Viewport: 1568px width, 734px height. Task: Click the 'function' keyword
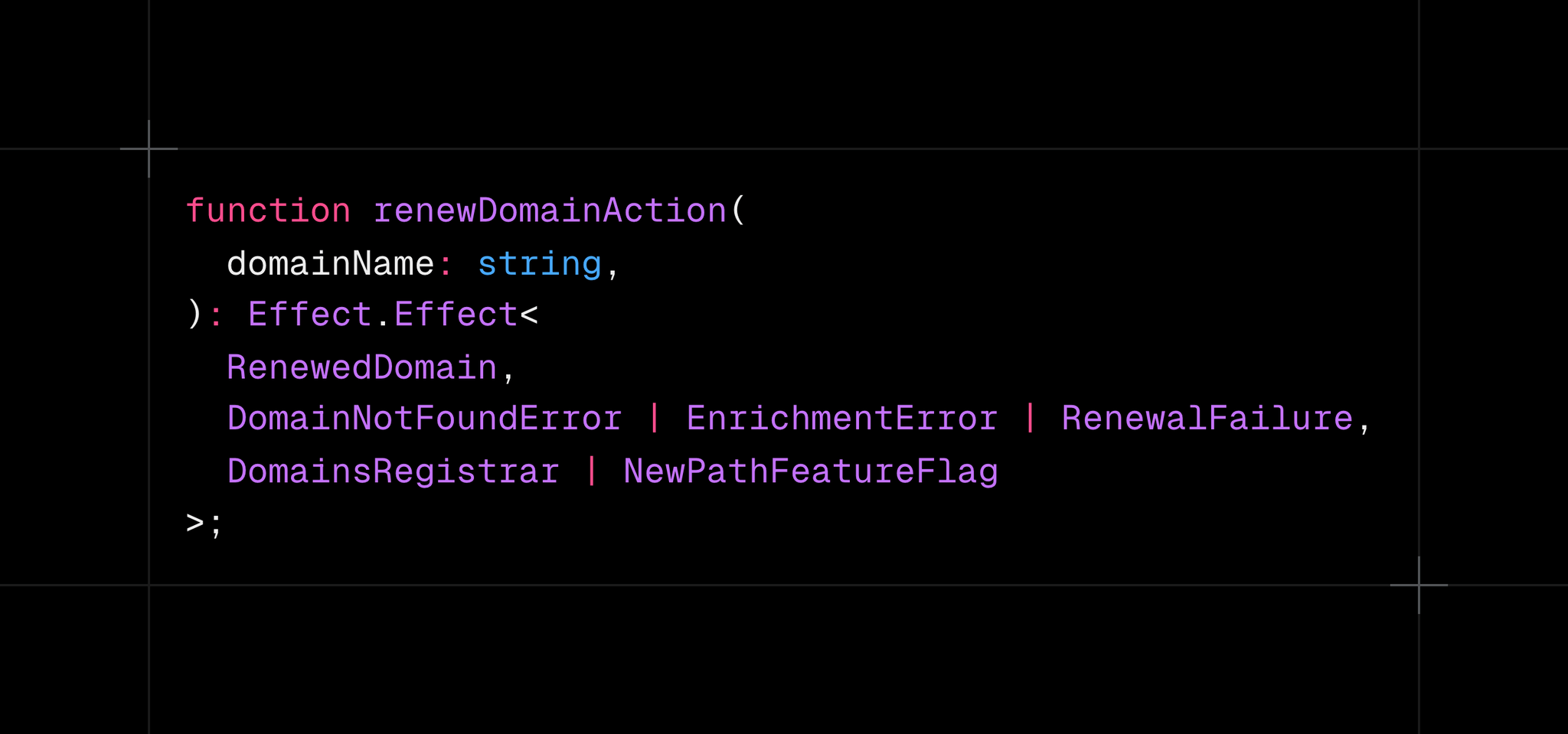(268, 210)
